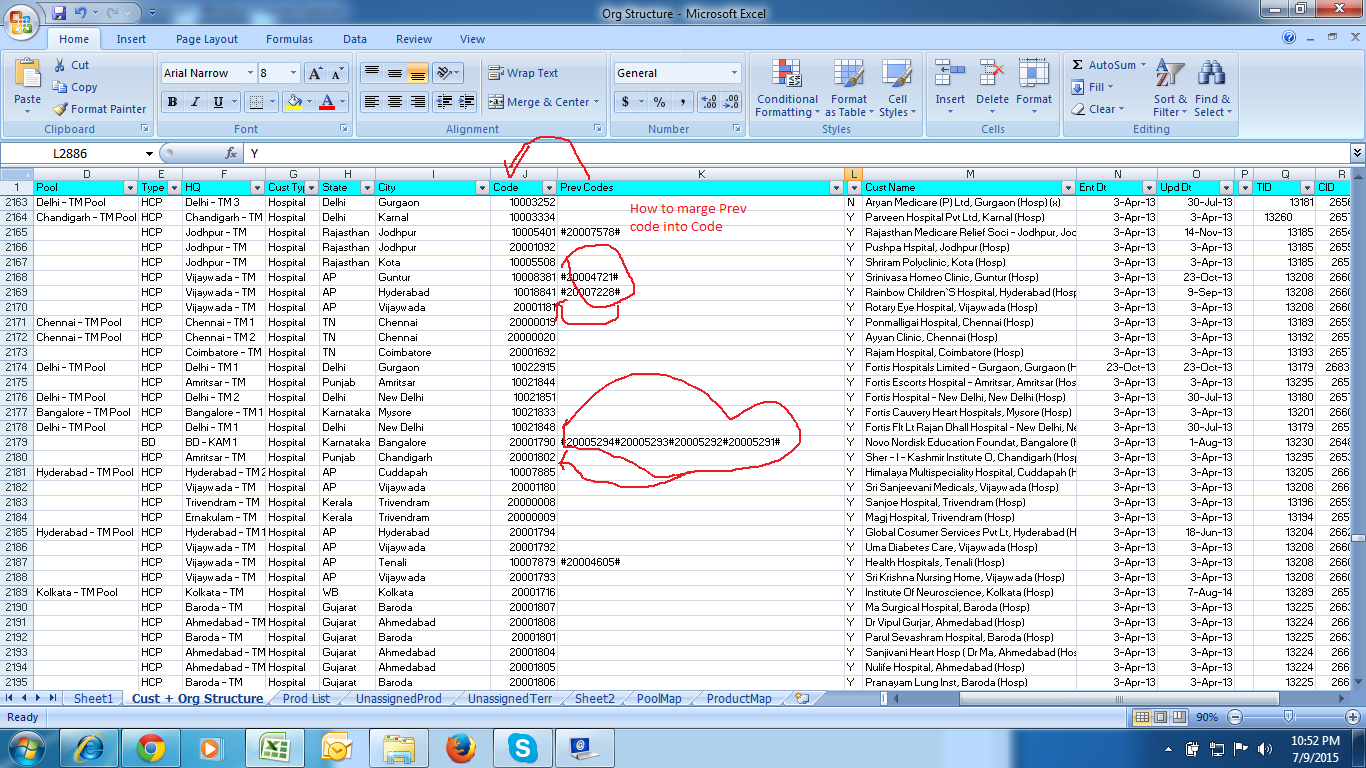The height and width of the screenshot is (768, 1366).
Task: Copy the selected cells
Action: 75,87
